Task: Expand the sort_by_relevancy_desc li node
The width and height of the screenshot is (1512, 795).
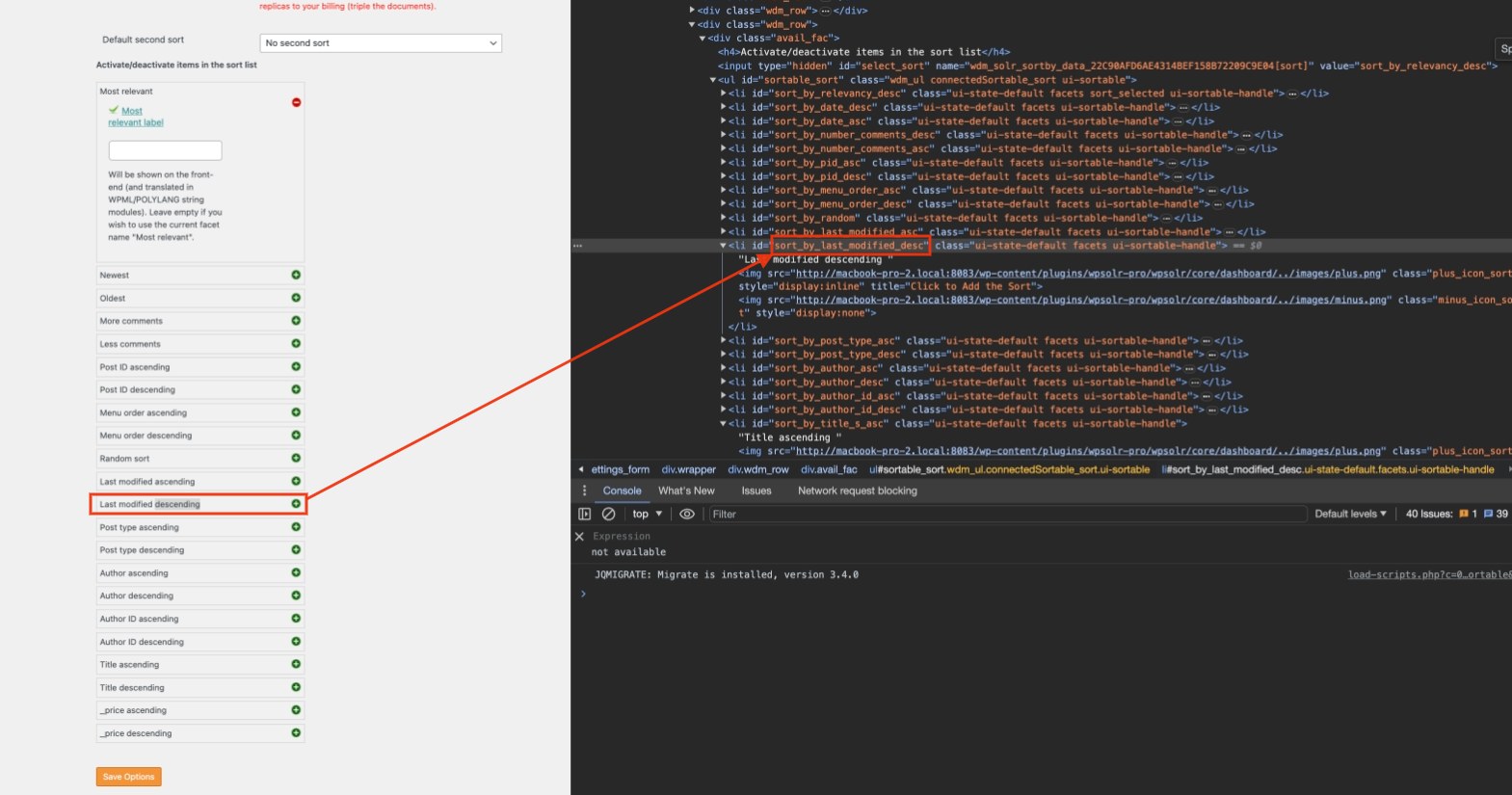Action: click(724, 93)
